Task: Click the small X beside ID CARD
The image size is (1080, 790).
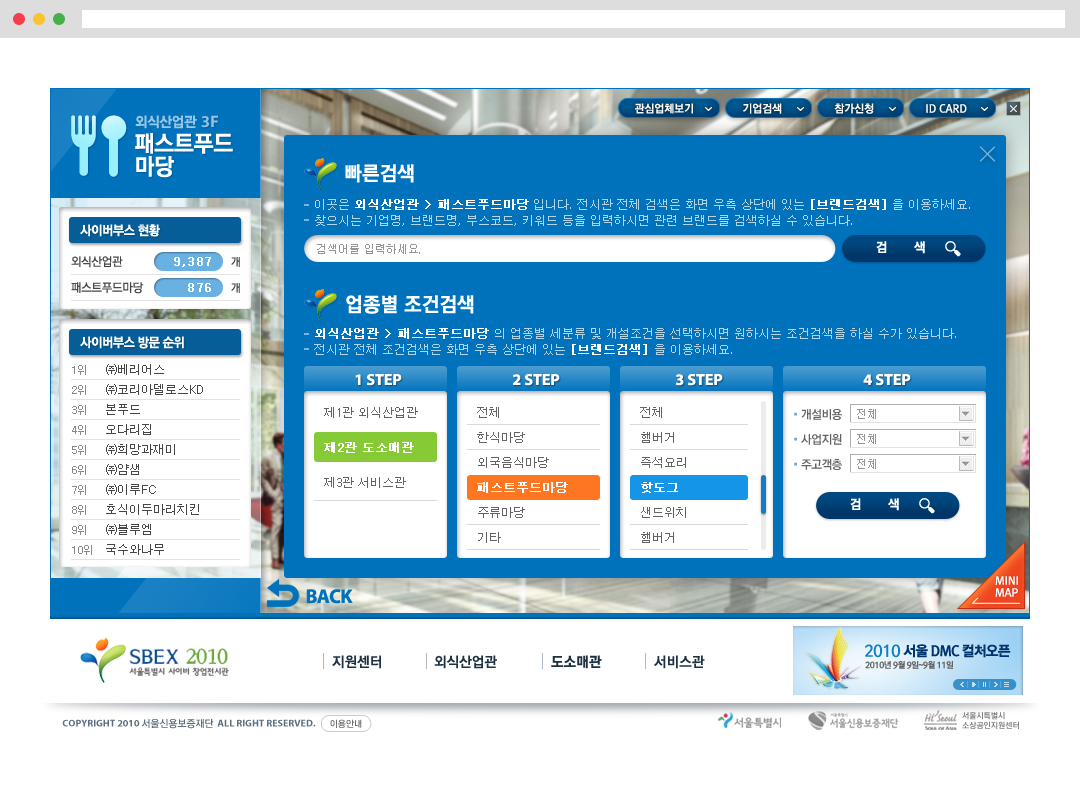Action: point(1013,108)
